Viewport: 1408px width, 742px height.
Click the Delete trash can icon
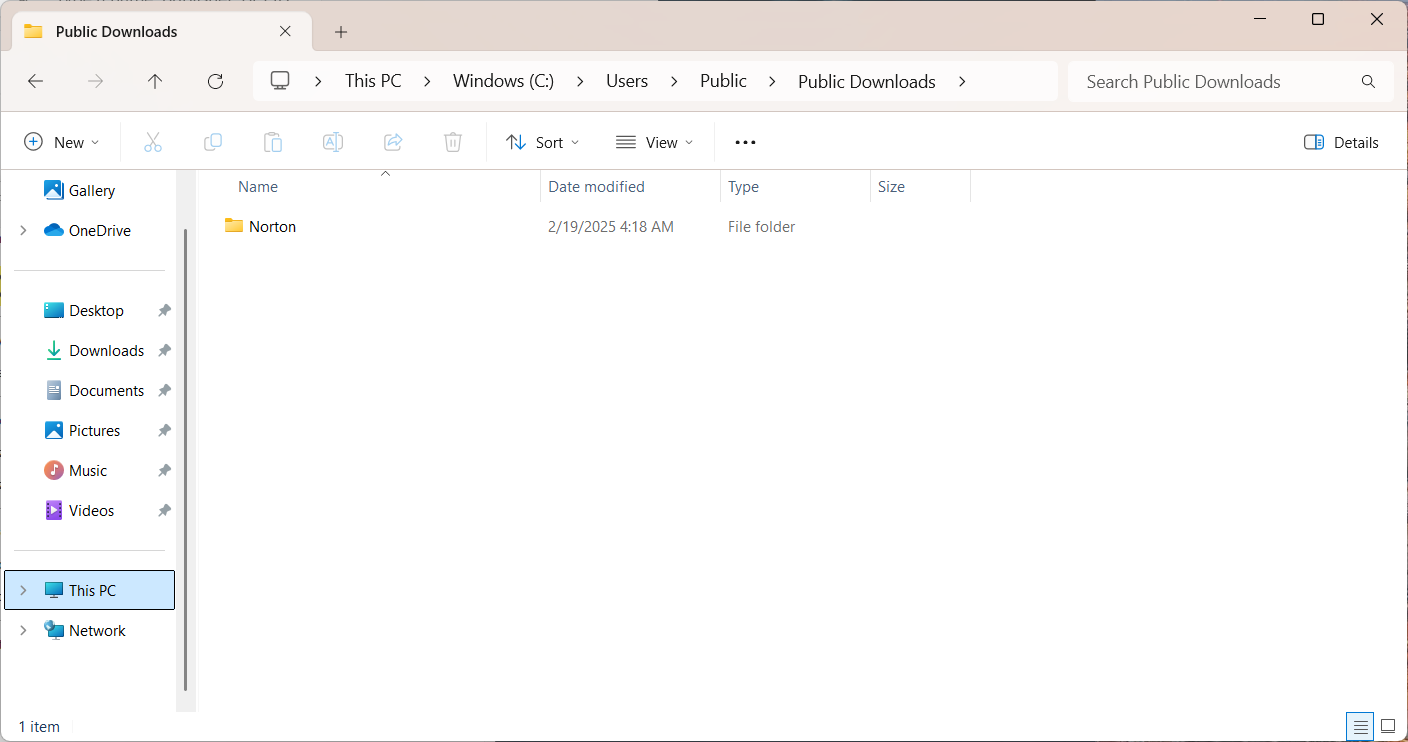(453, 143)
